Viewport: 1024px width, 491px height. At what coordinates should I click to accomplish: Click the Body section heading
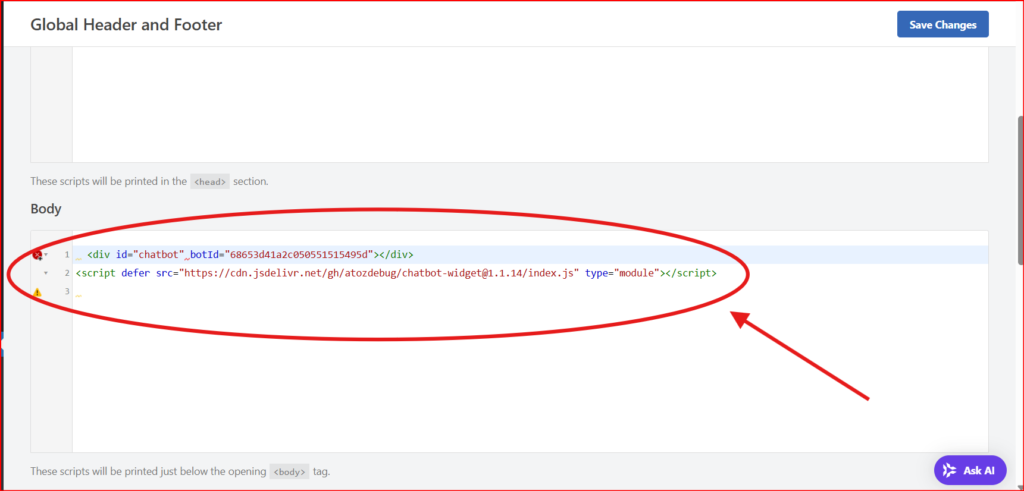pyautogui.click(x=46, y=209)
